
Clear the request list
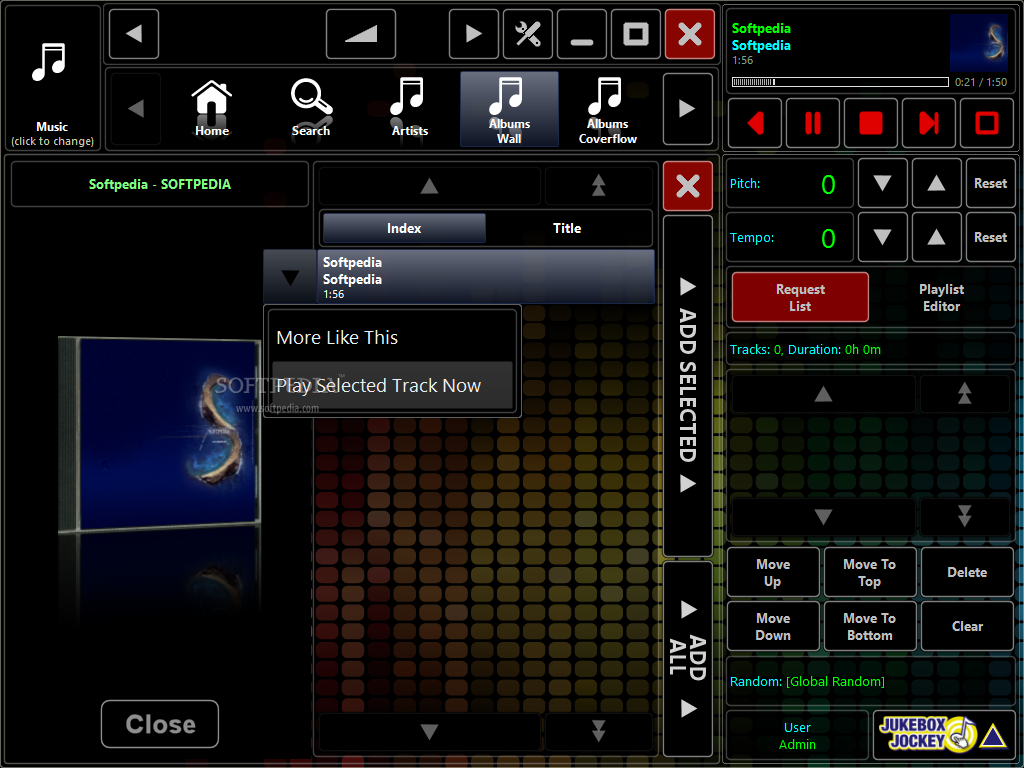pyautogui.click(x=967, y=627)
